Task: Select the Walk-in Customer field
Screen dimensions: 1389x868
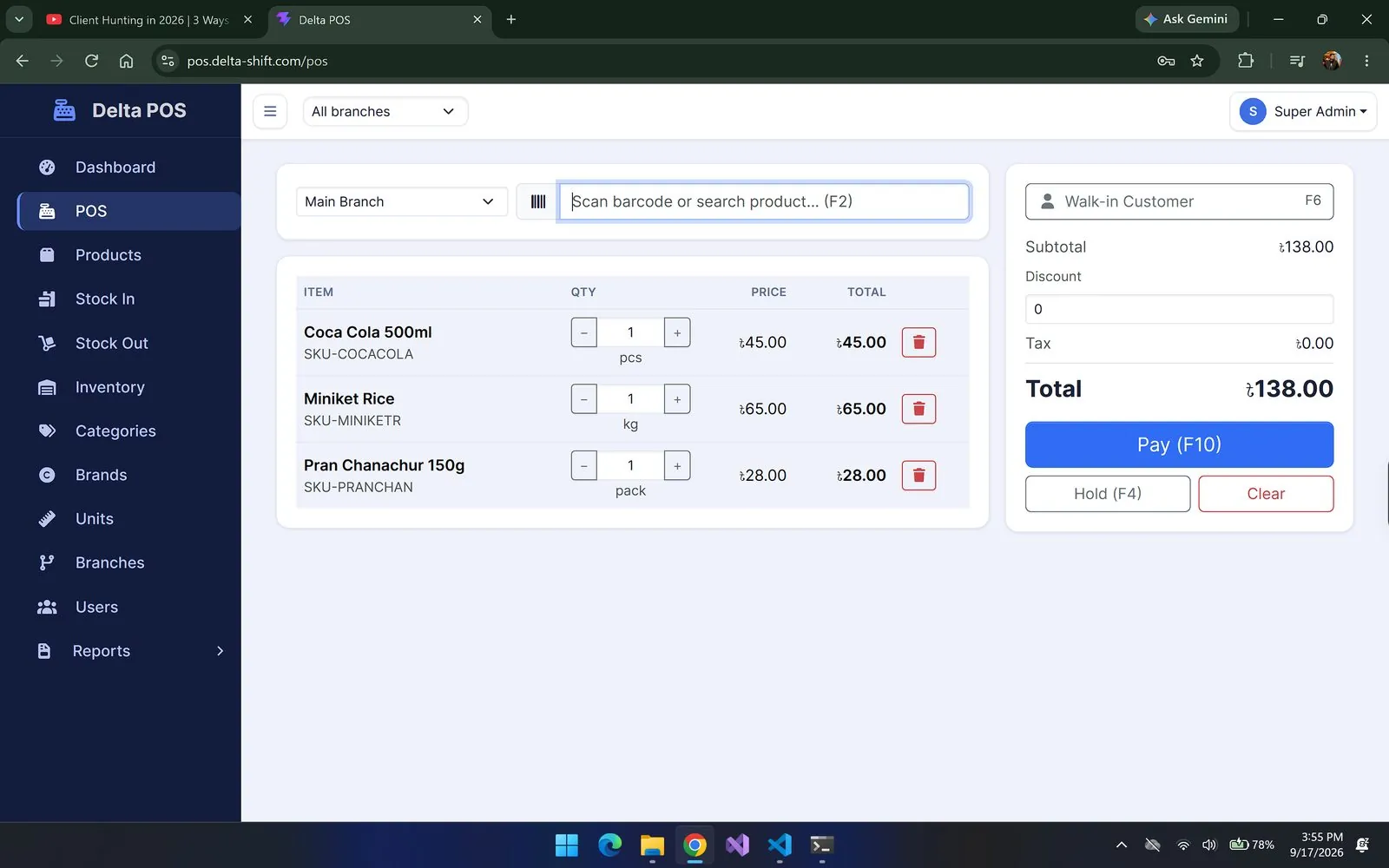Action: point(1179,201)
